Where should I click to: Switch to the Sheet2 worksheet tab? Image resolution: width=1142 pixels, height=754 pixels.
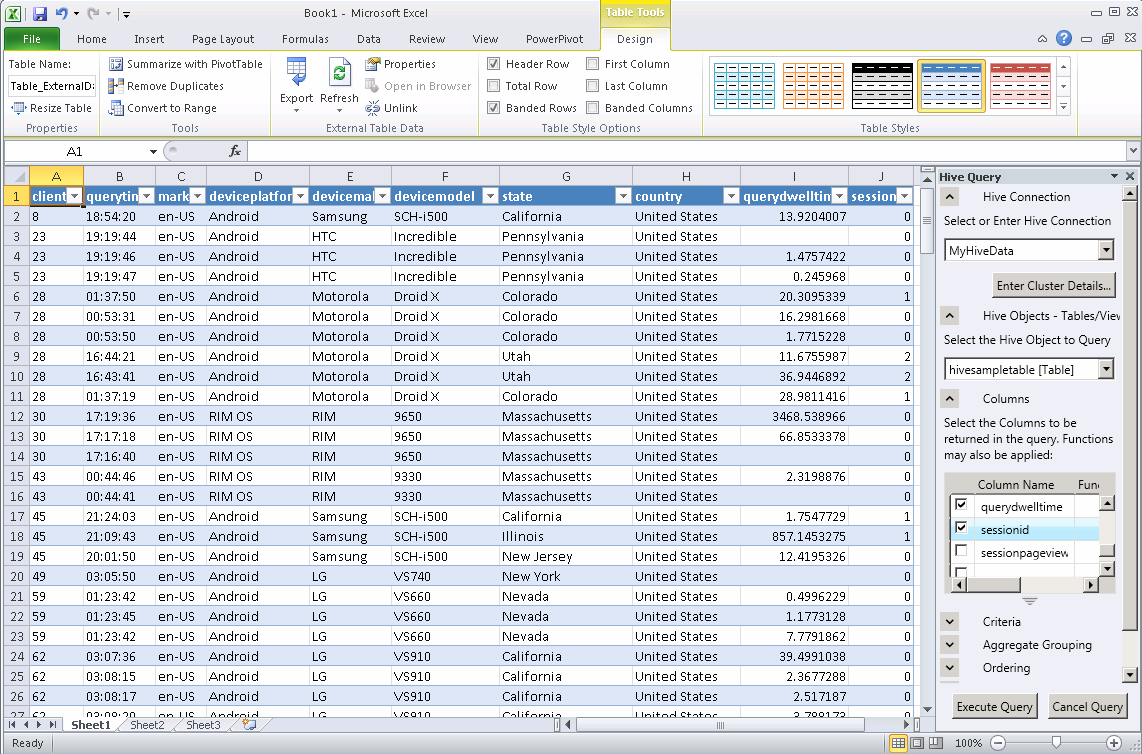click(147, 725)
